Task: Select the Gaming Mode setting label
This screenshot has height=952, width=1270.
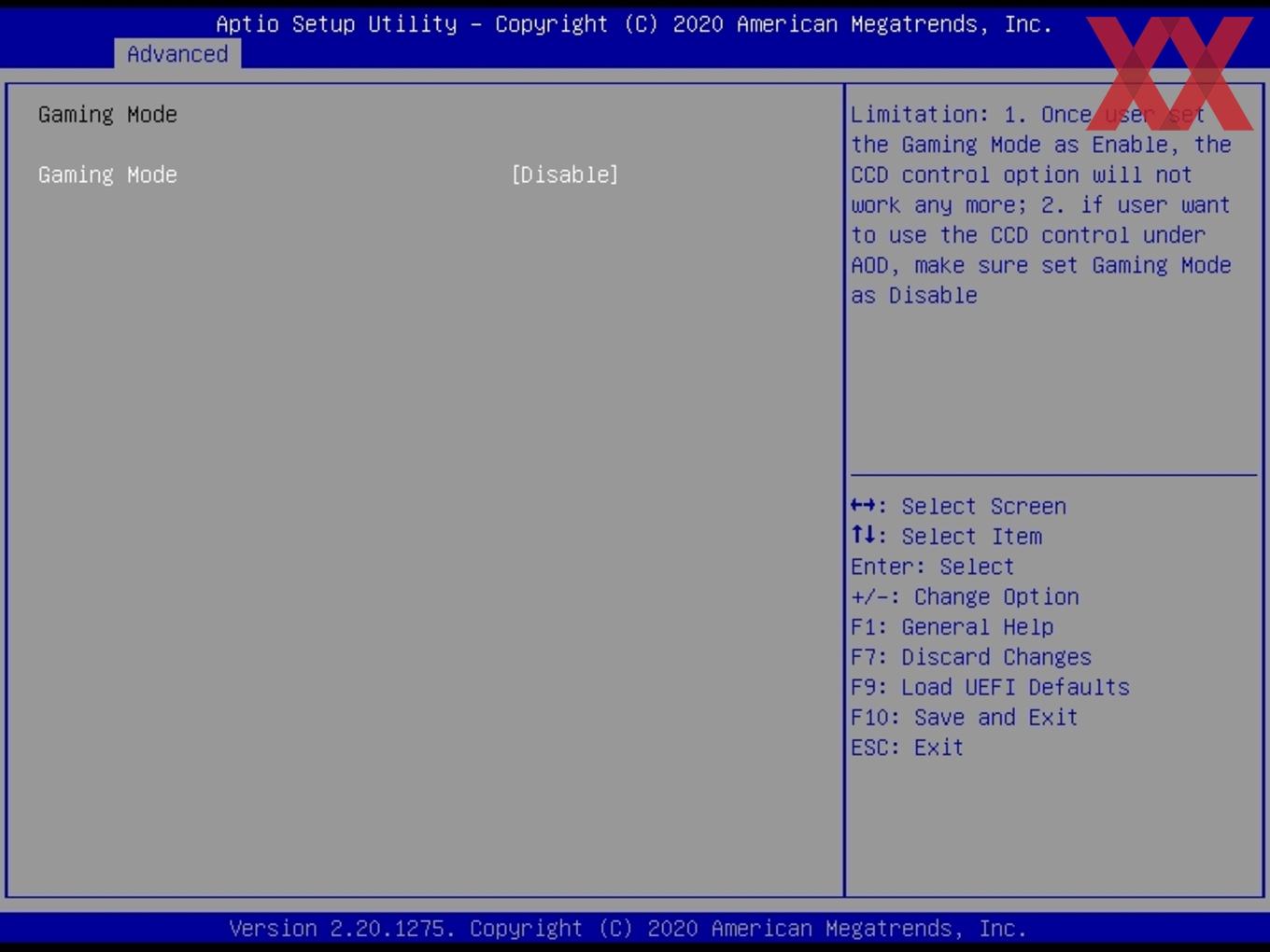Action: tap(107, 175)
